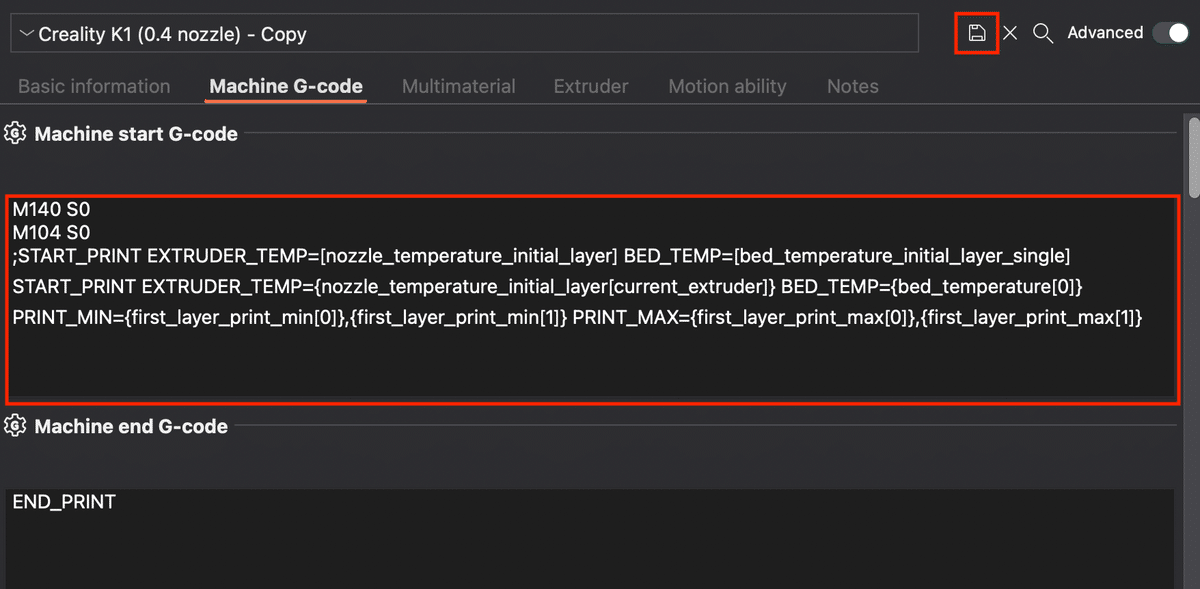The width and height of the screenshot is (1200, 589).
Task: Click the Machine start G-code heading
Action: 136,134
